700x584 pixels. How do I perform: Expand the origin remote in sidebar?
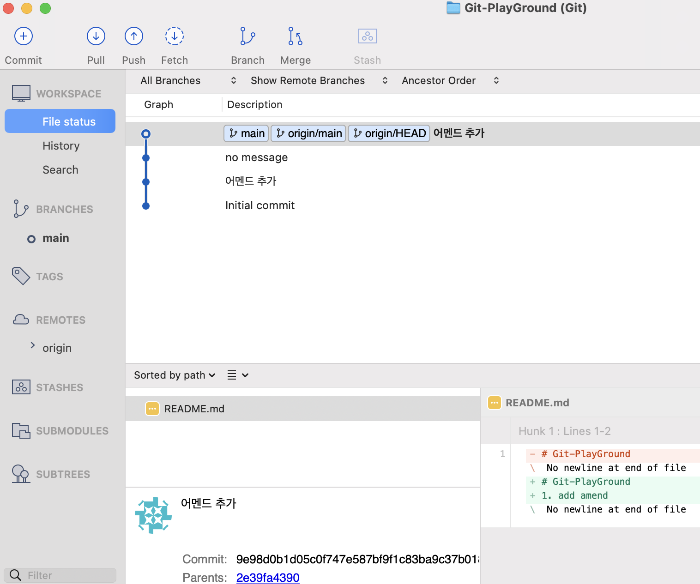coord(33,345)
